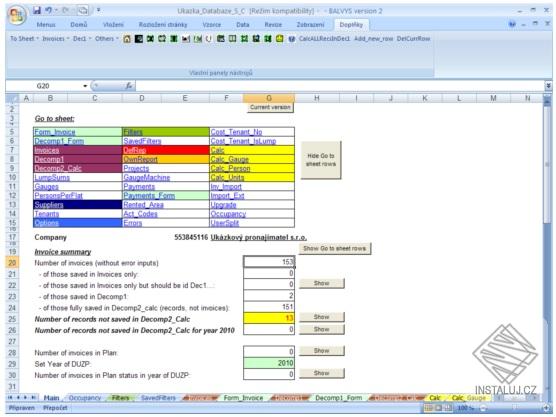Switch to the Form_Invoice sheet tab

pyautogui.click(x=243, y=398)
